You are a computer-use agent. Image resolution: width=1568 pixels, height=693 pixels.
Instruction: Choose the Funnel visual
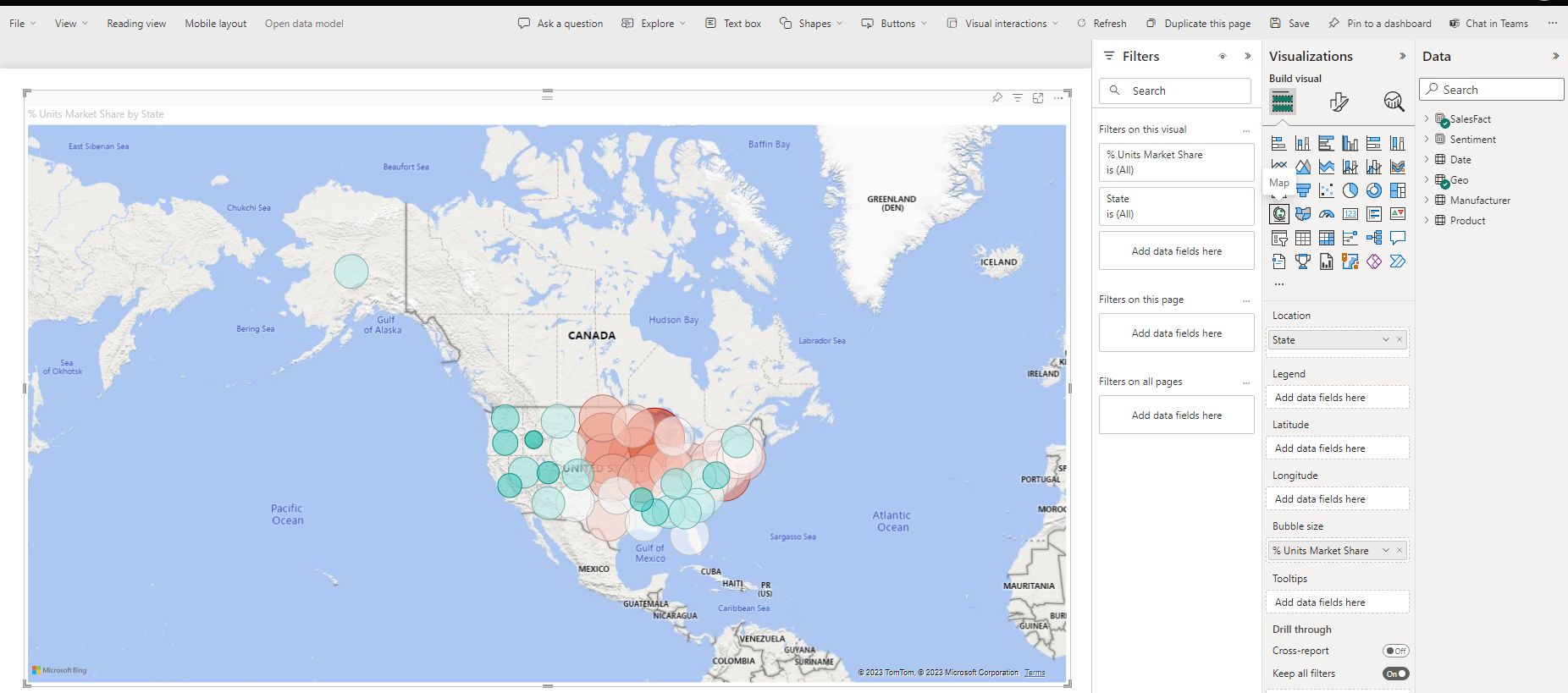pyautogui.click(x=1303, y=190)
